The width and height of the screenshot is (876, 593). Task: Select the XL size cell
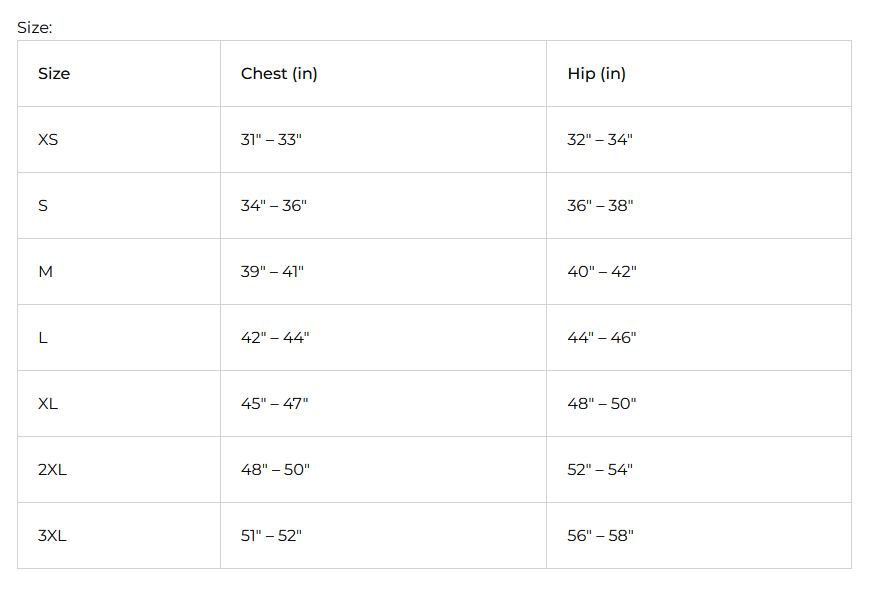tap(48, 404)
